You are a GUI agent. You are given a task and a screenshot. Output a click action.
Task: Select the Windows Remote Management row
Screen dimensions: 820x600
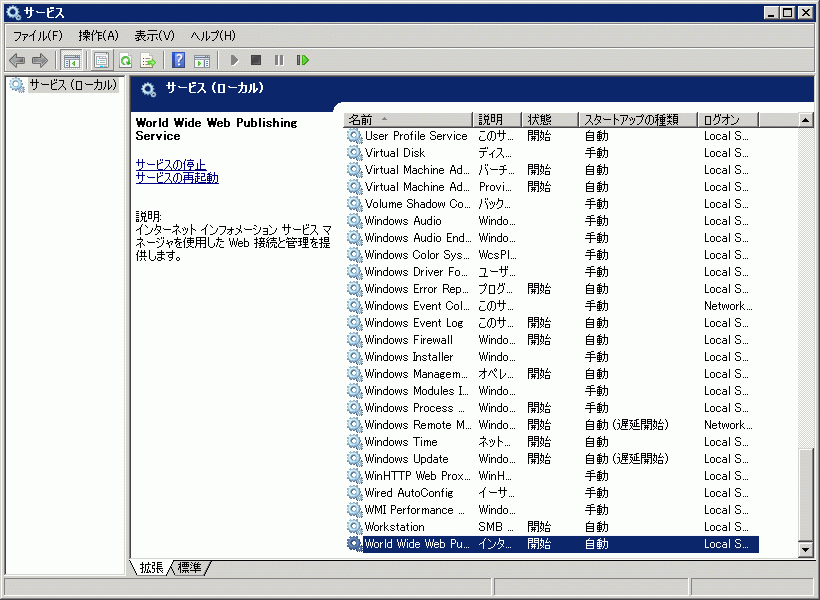coord(552,425)
